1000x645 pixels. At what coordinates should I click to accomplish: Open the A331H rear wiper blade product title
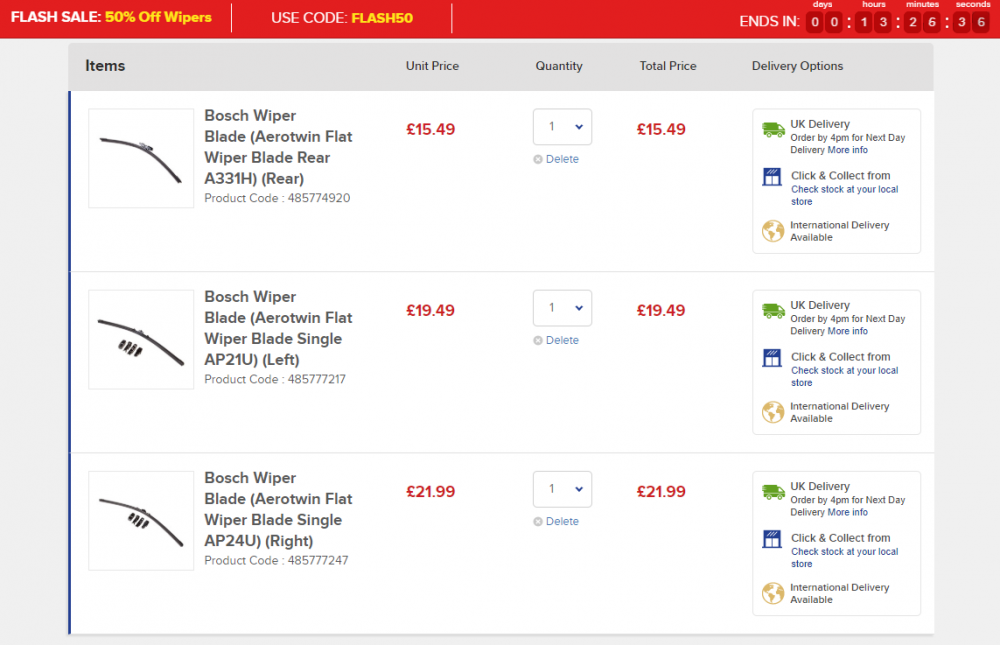point(278,147)
